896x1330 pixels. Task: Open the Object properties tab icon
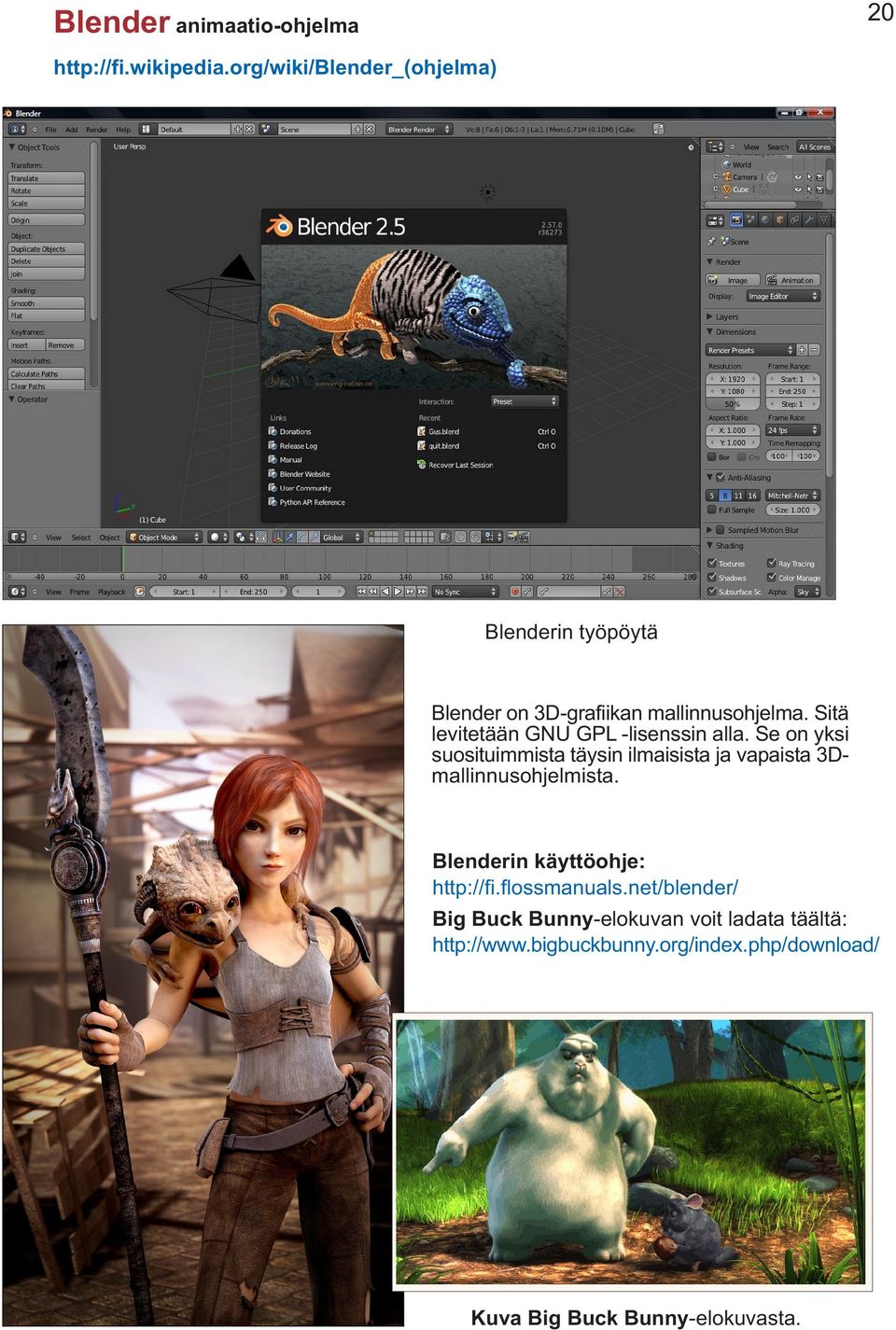pyautogui.click(x=780, y=220)
